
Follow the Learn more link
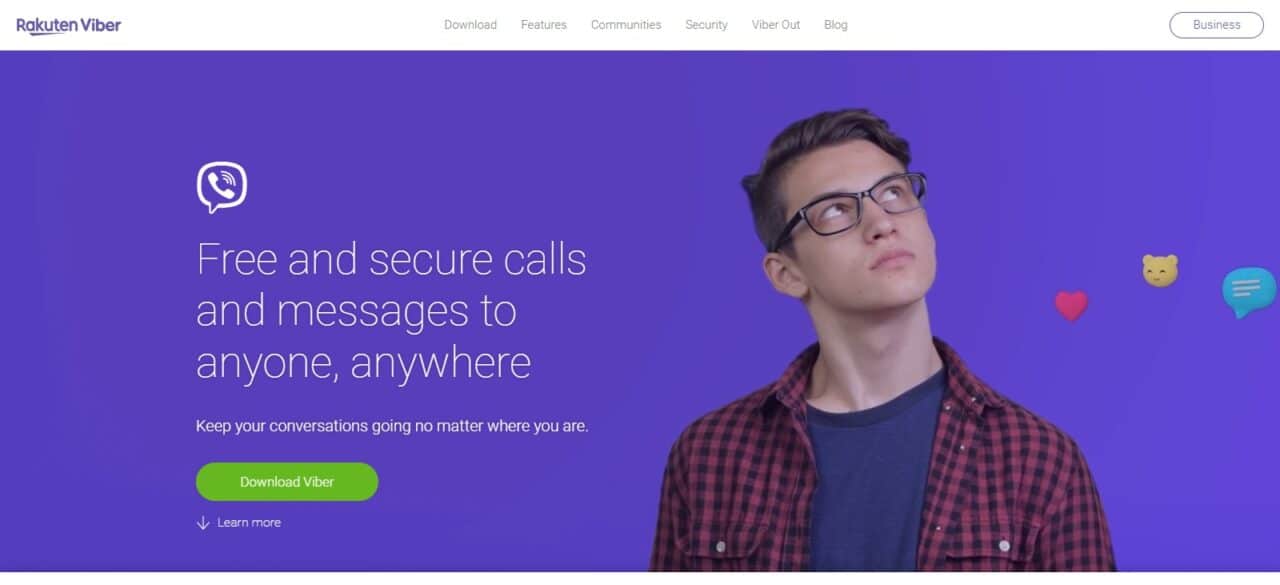pyautogui.click(x=249, y=523)
